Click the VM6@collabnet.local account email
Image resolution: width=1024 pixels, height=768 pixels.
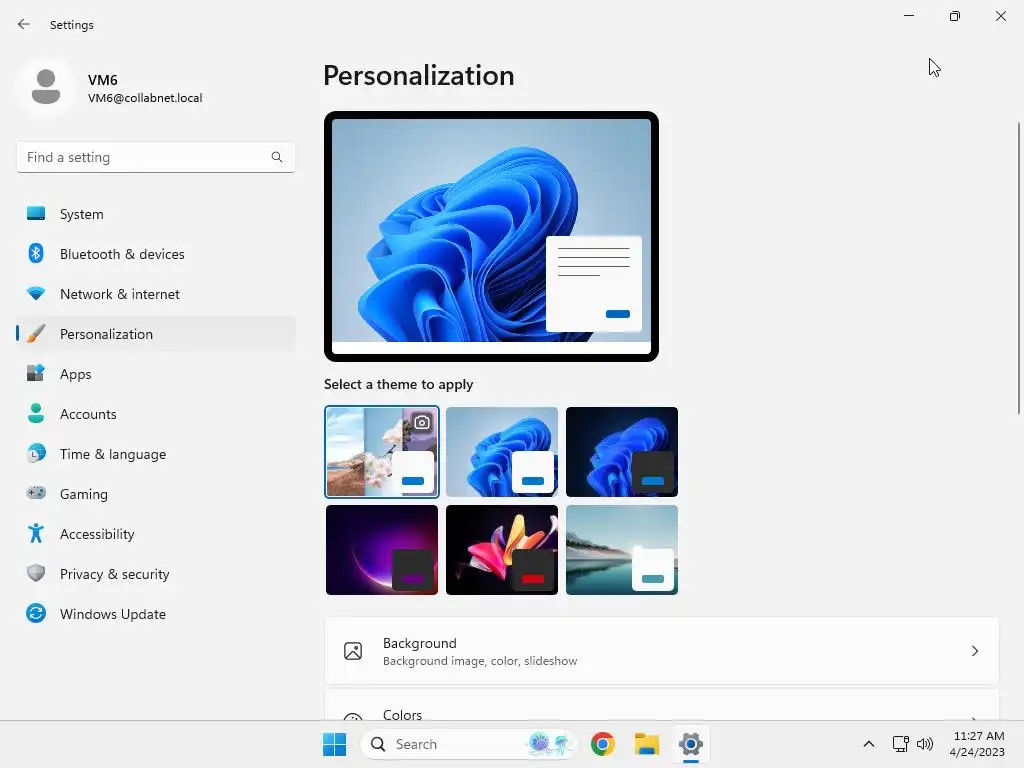point(145,98)
